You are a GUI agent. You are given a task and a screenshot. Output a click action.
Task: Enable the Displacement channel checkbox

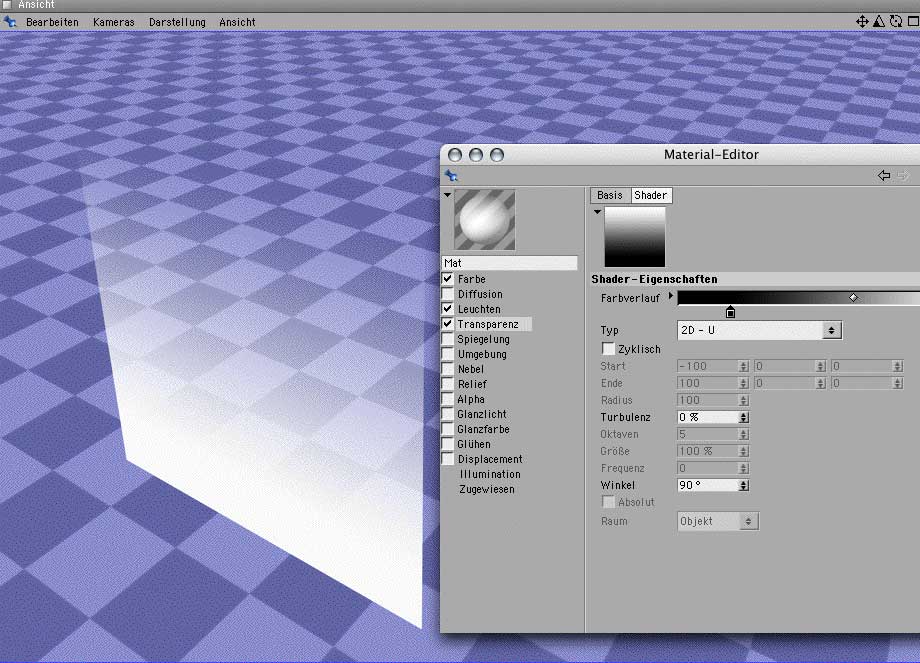click(448, 459)
